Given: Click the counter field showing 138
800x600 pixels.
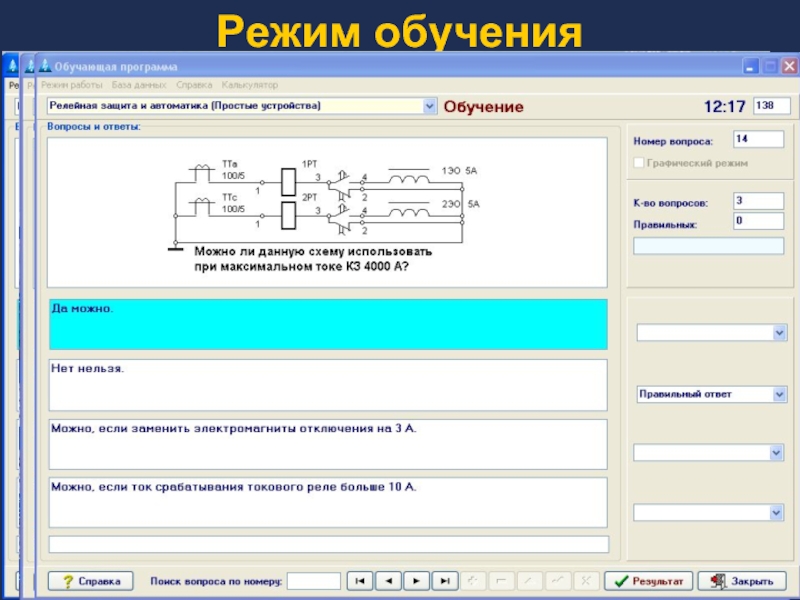Looking at the screenshot, I should 771,106.
